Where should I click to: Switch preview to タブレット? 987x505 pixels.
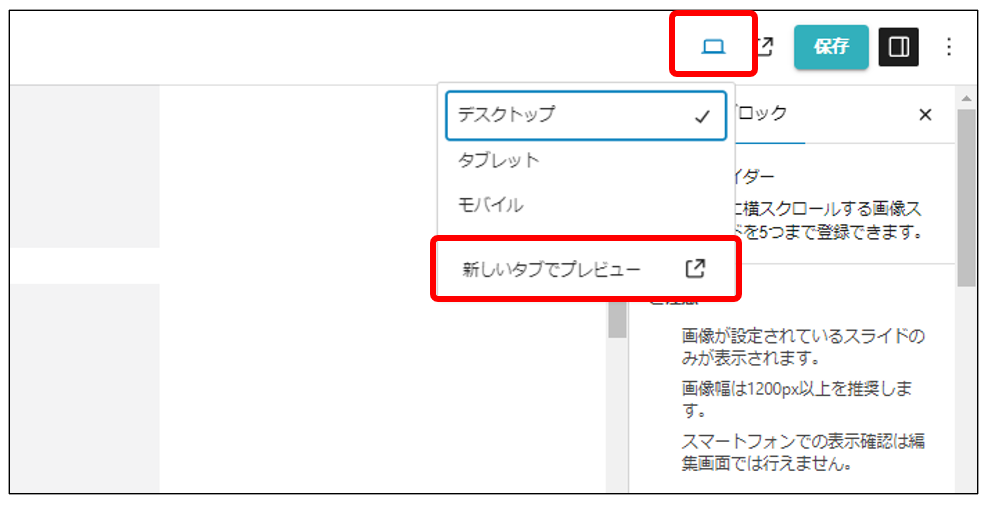pyautogui.click(x=499, y=160)
